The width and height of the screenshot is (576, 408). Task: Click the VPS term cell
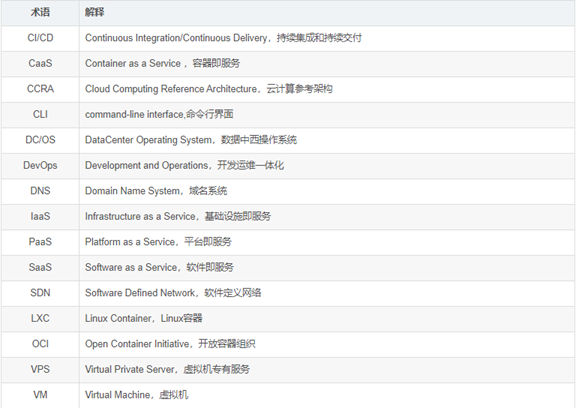(40, 369)
